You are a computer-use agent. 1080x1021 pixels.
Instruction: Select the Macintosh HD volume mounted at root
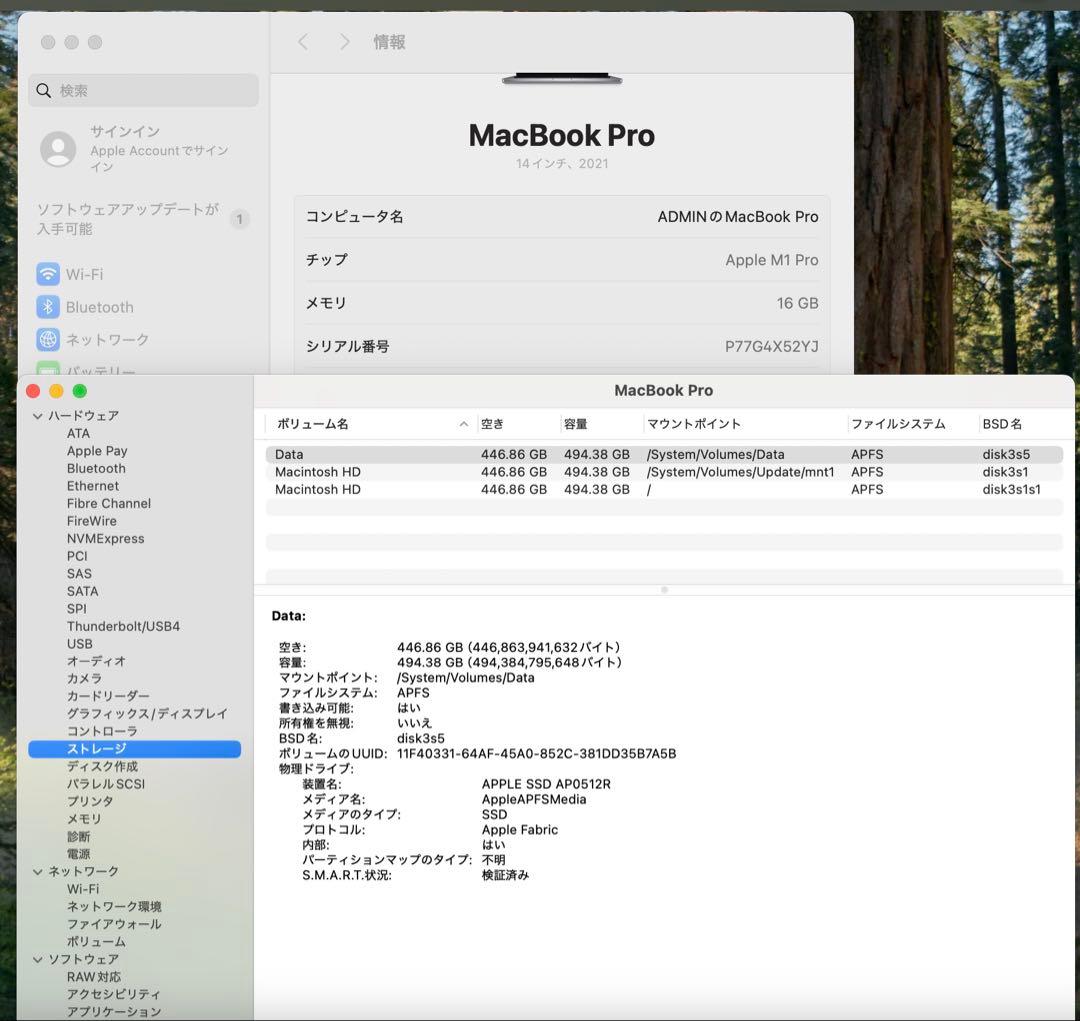[400, 489]
